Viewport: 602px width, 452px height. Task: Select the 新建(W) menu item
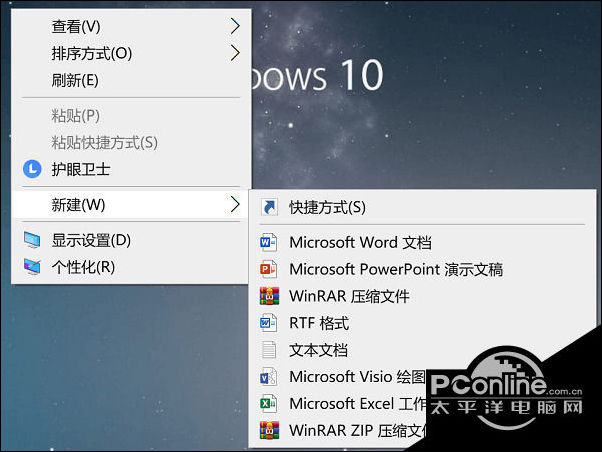[131, 204]
